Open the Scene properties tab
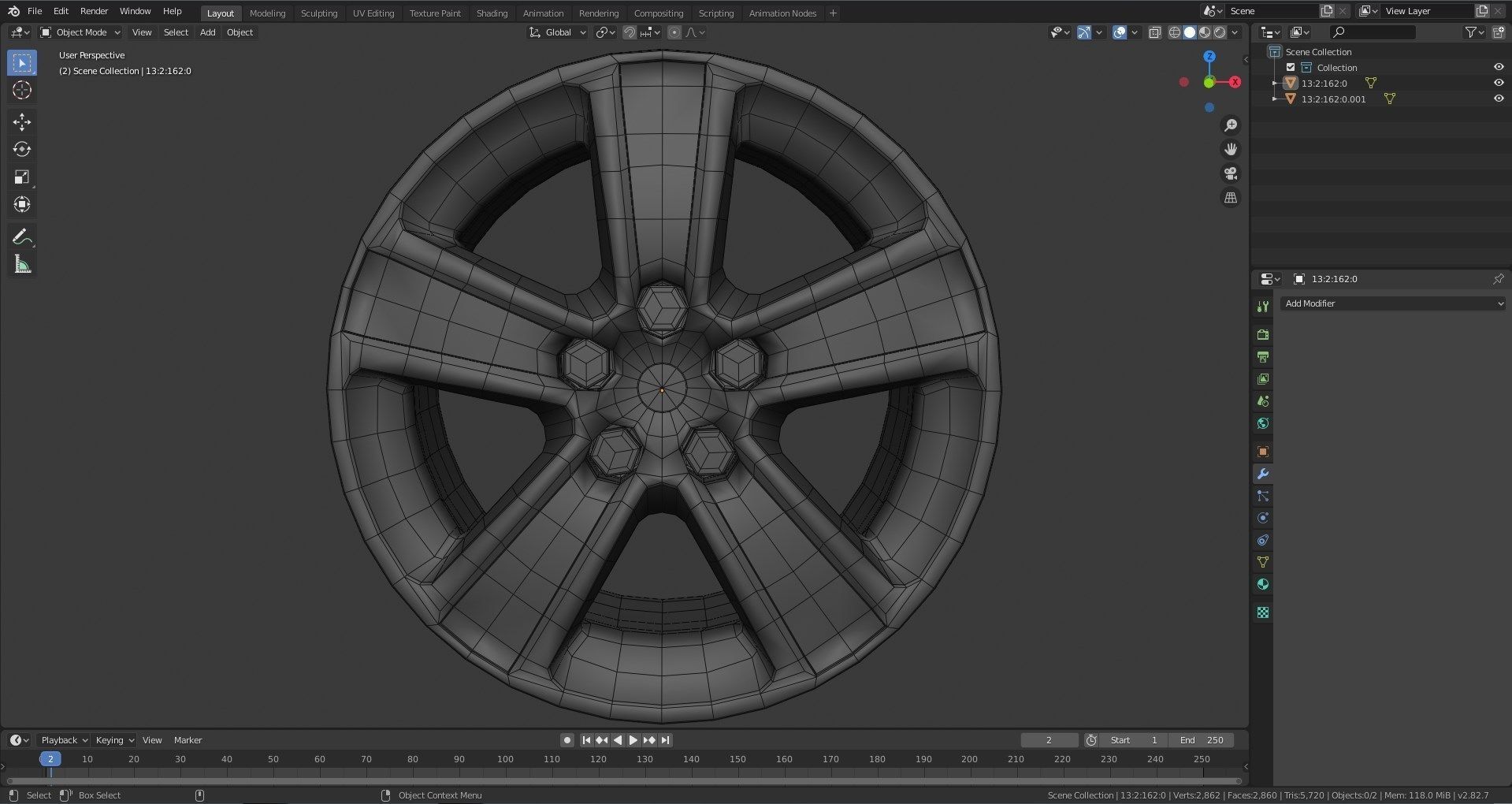This screenshot has height=804, width=1512. point(1263,401)
